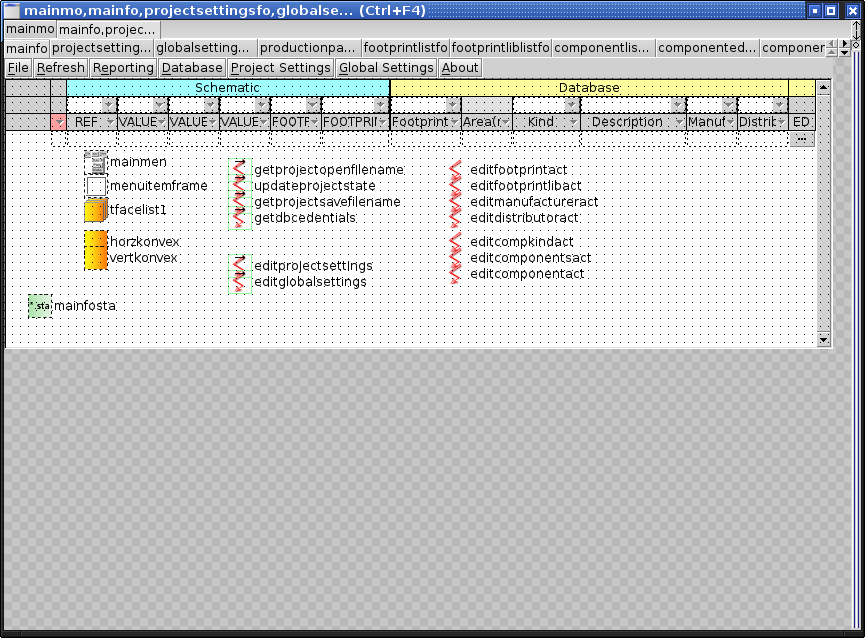The width and height of the screenshot is (865, 638).
Task: Click the ellipsis button below ED column
Action: tap(801, 139)
